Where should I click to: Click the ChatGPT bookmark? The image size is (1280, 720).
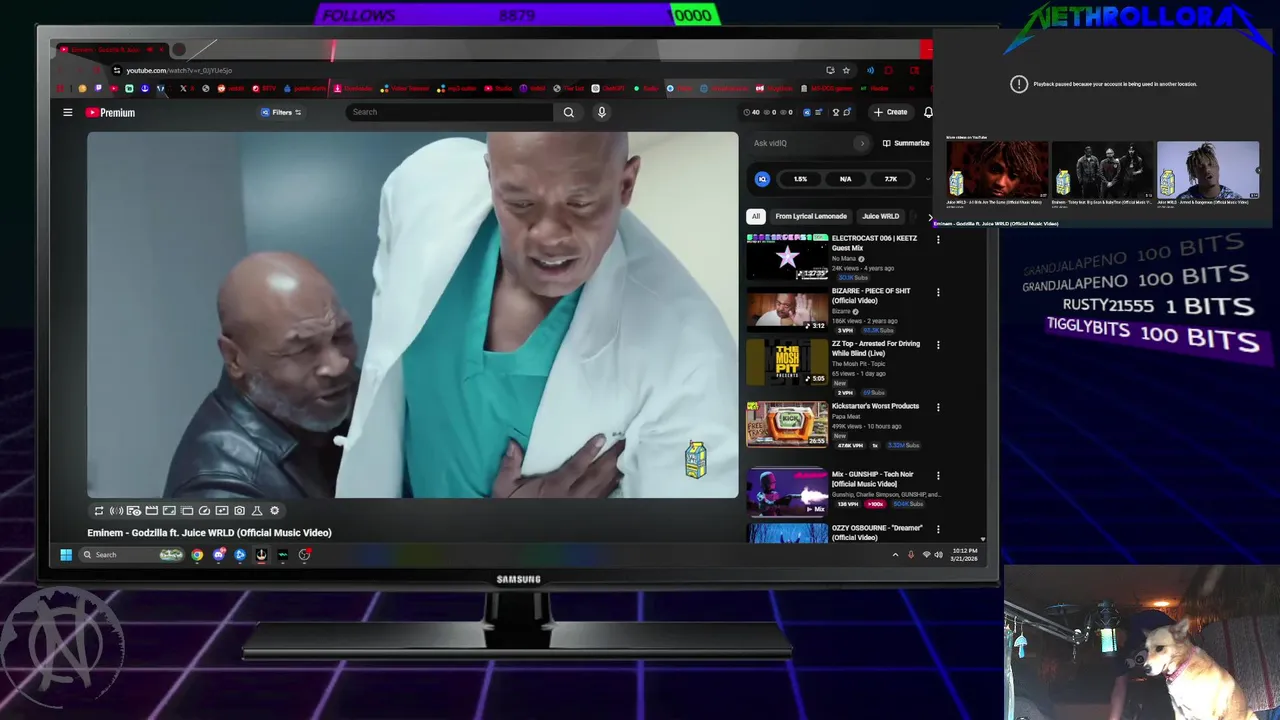click(607, 88)
